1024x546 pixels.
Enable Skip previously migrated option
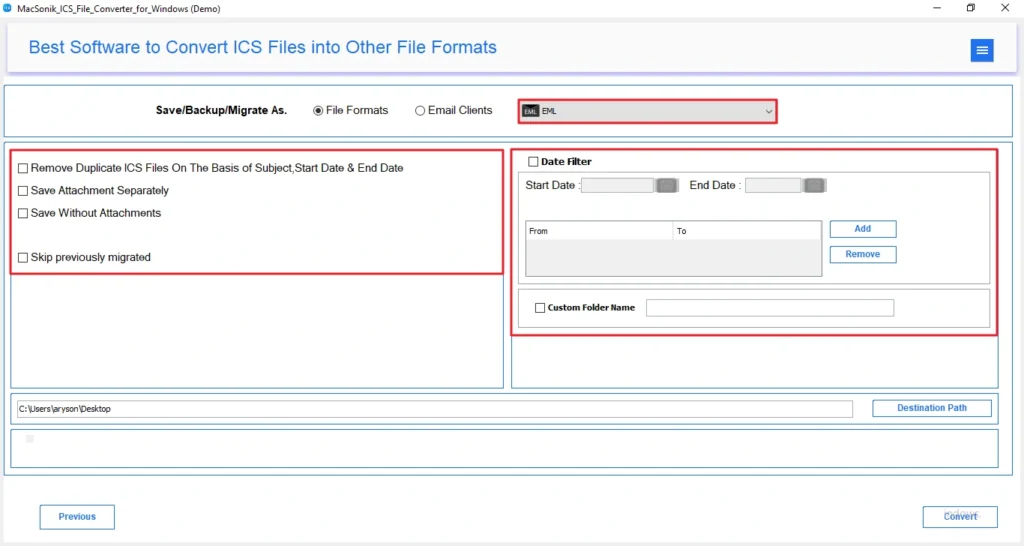click(23, 258)
